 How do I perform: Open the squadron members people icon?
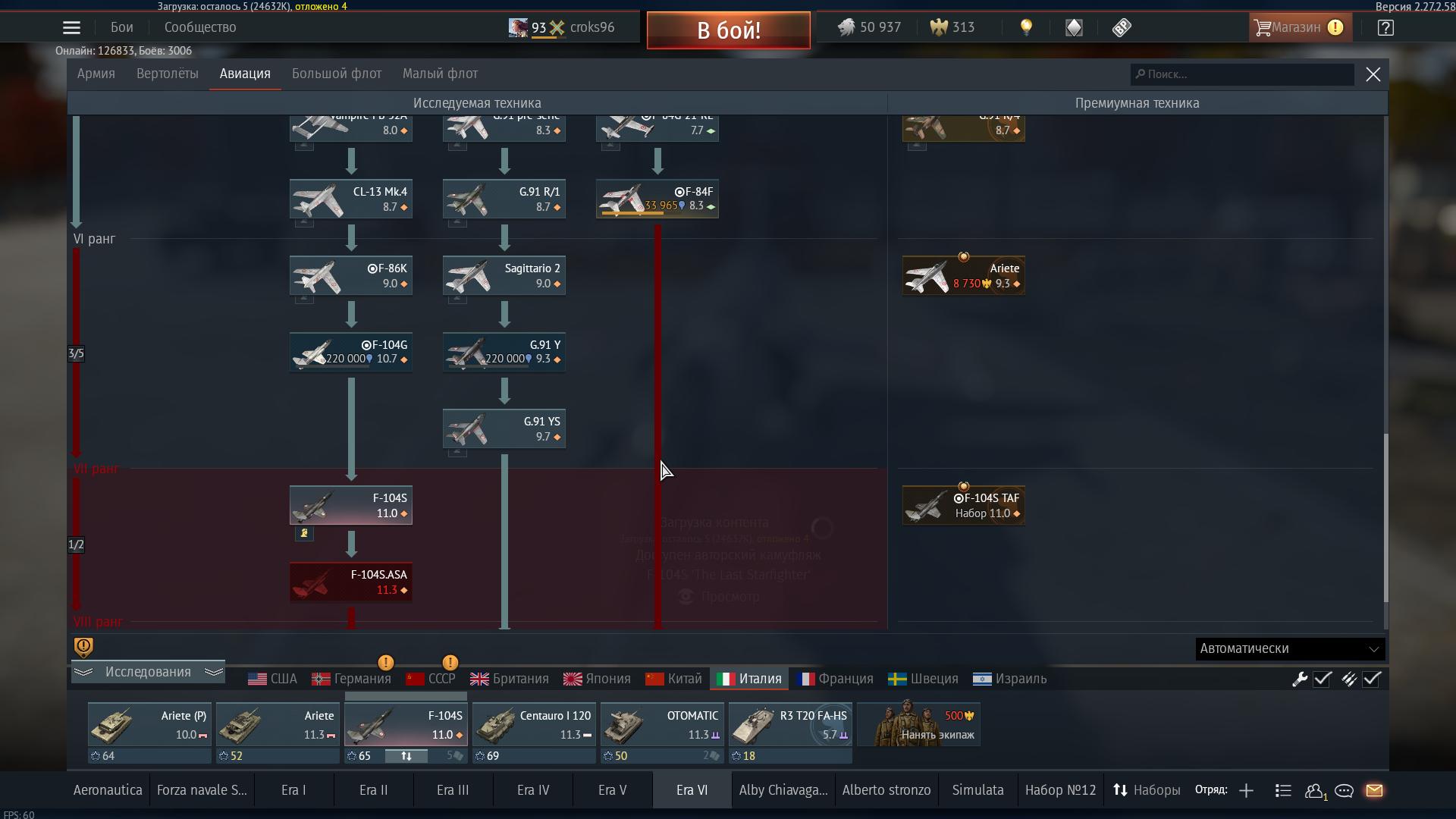tap(1316, 791)
